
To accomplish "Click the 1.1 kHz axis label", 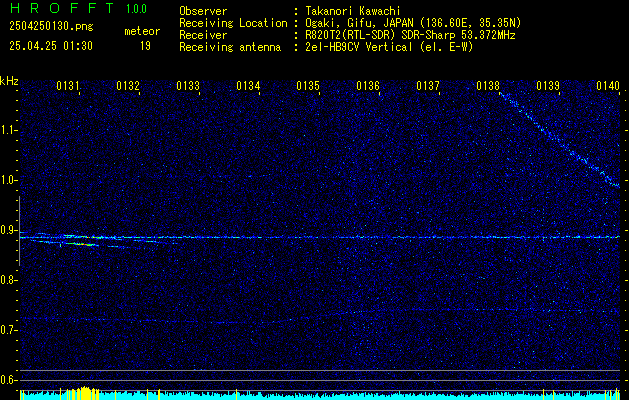I will 8,130.
